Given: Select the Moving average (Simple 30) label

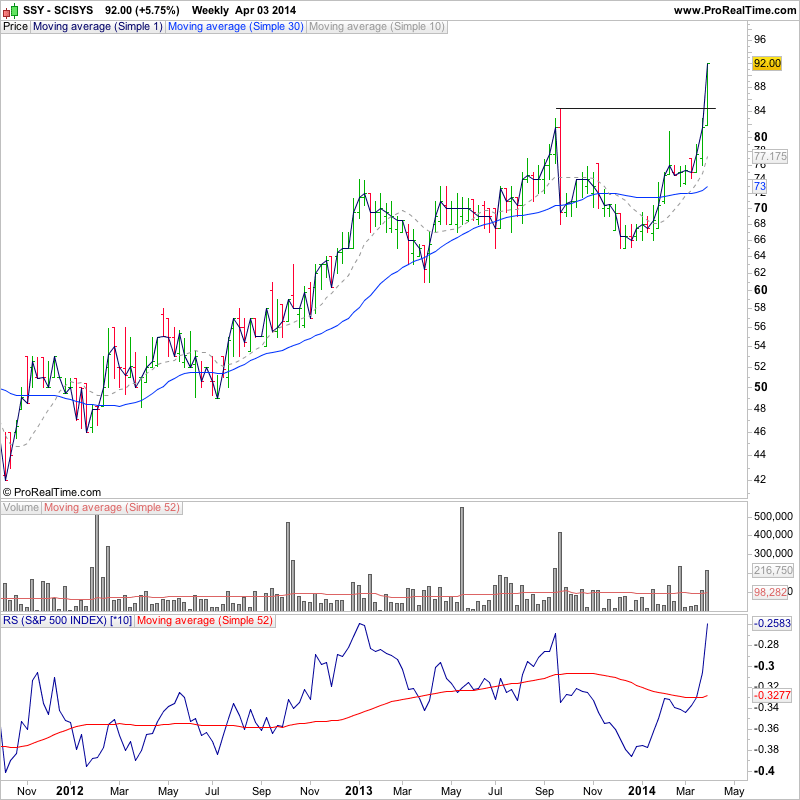Looking at the screenshot, I should coord(236,27).
